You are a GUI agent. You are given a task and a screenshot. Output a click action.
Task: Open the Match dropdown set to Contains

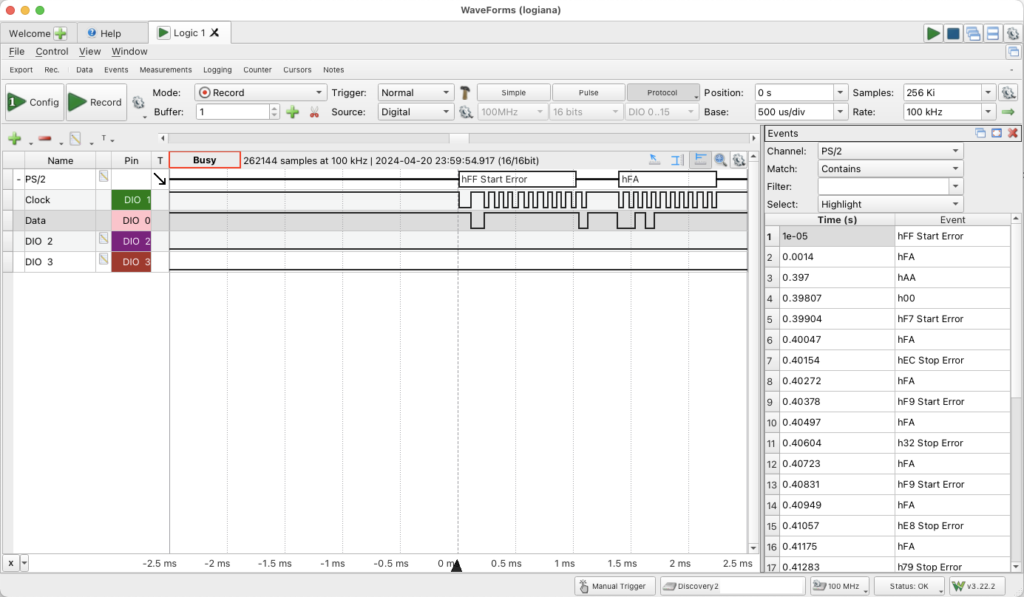click(891, 169)
